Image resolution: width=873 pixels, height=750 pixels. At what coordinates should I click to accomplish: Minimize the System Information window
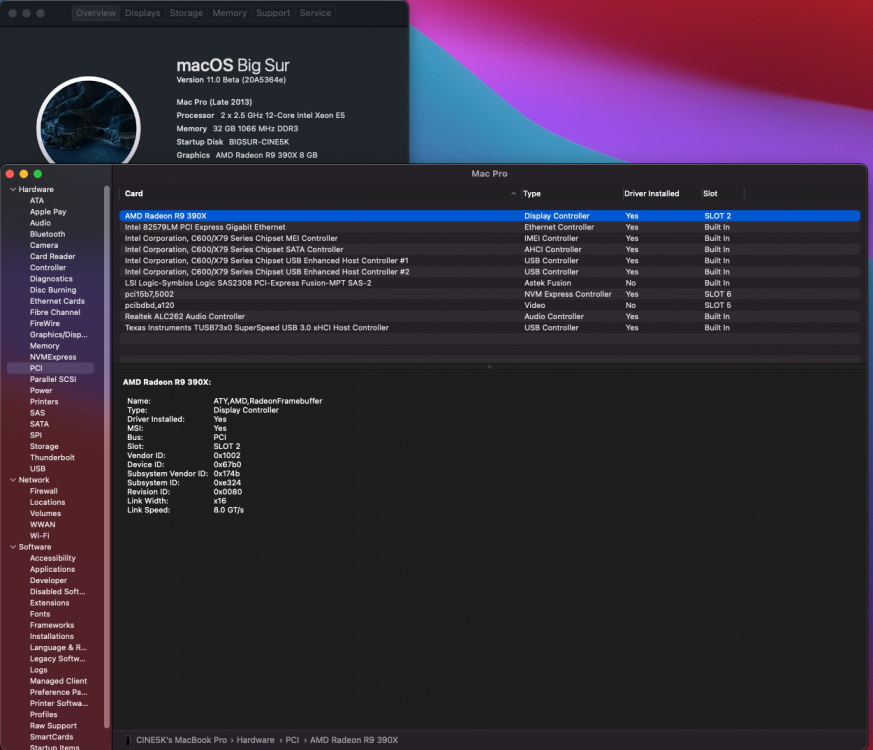coord(24,174)
